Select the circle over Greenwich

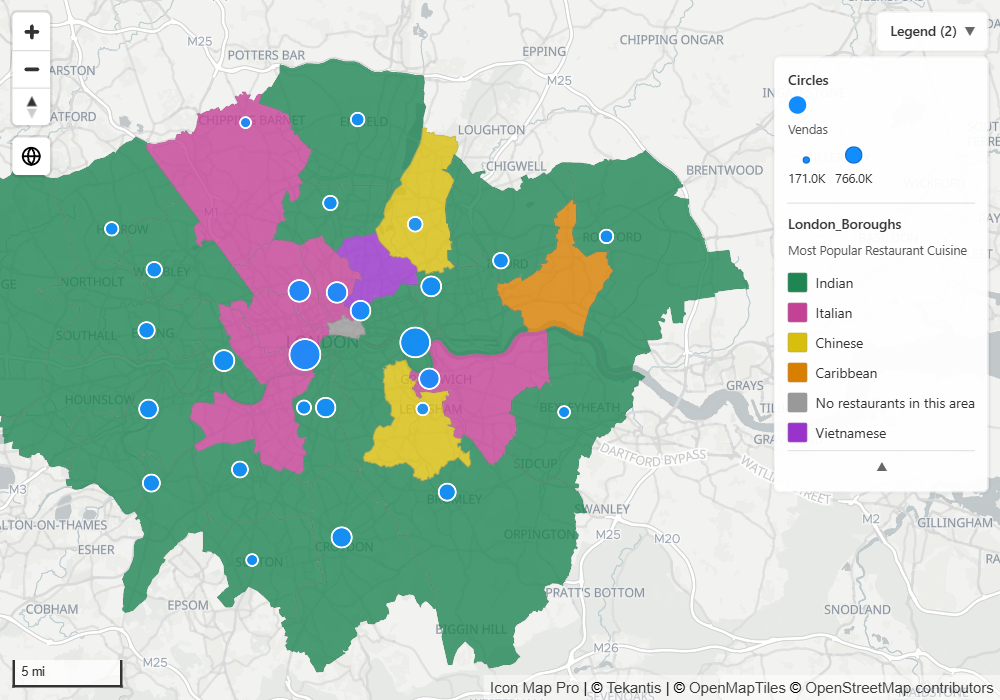point(429,379)
